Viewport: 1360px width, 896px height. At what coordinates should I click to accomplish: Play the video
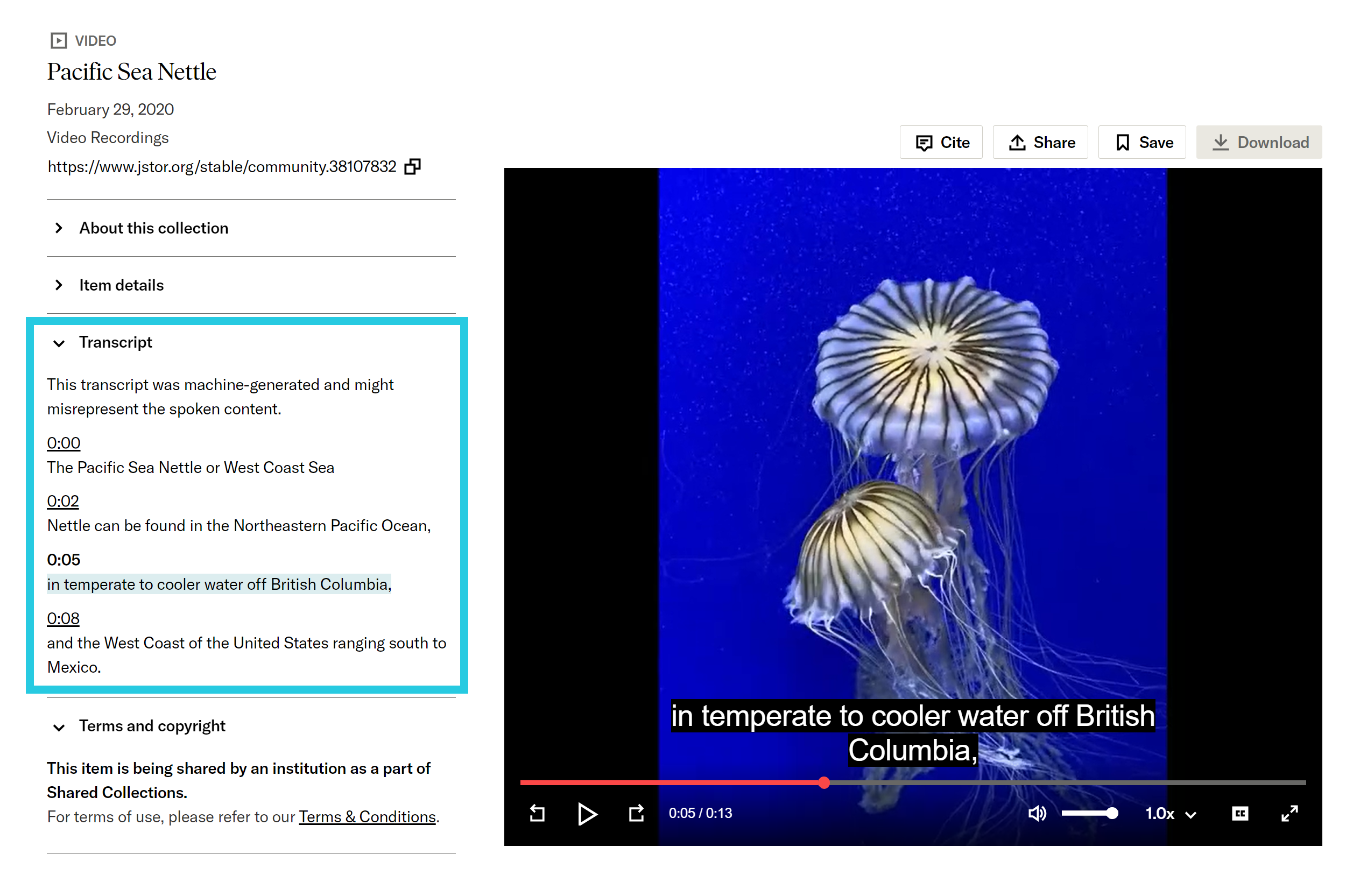pyautogui.click(x=587, y=813)
